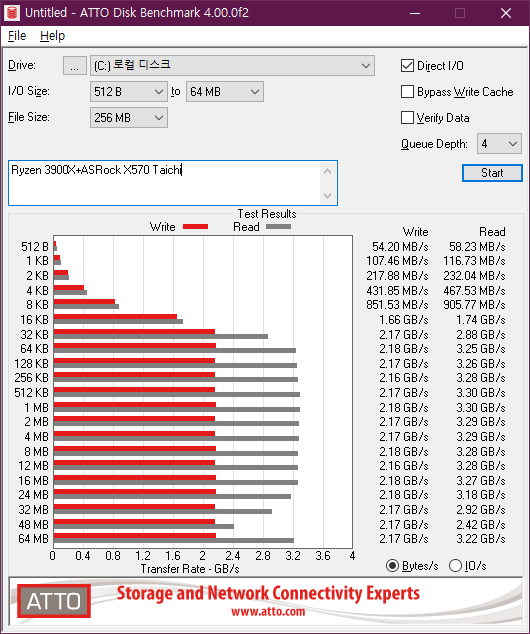Enable Bypass Write Cache checkbox
The width and height of the screenshot is (530, 634).
pyautogui.click(x=407, y=92)
